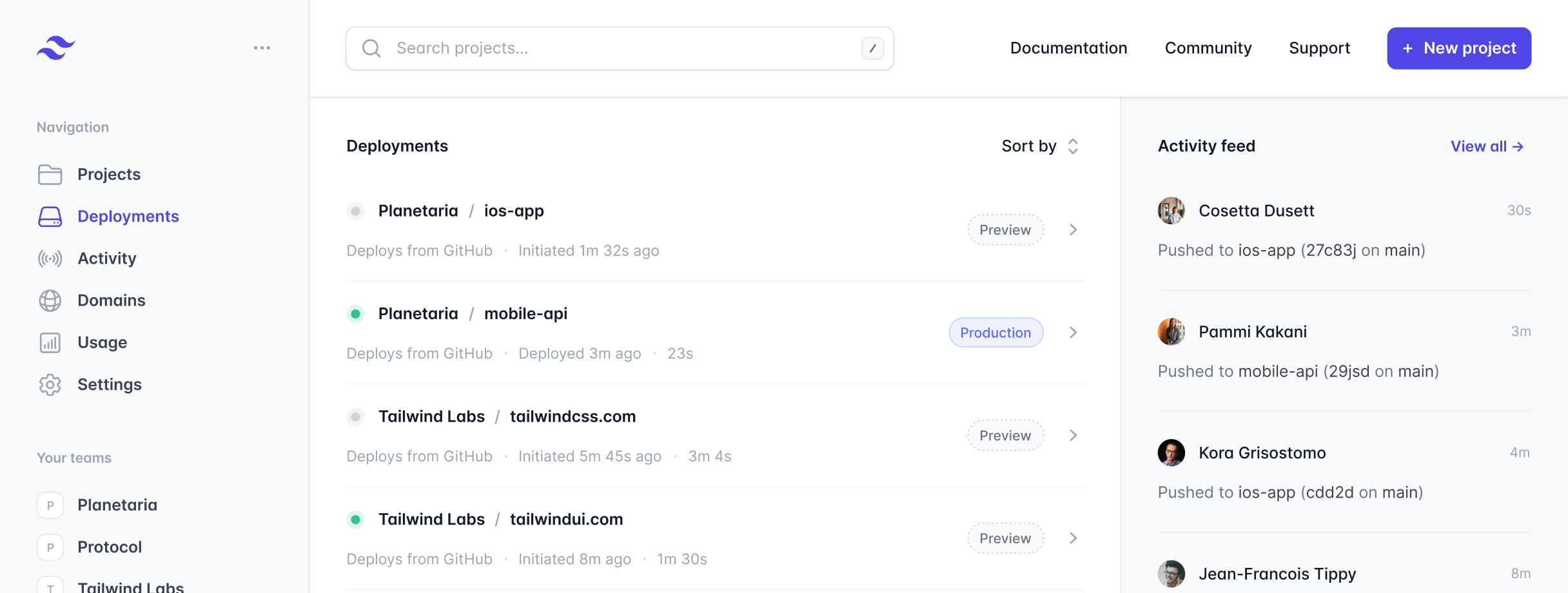Expand the Planetaria mobile-api deployment row
Viewport: 1568px width, 593px height.
[x=1073, y=333]
